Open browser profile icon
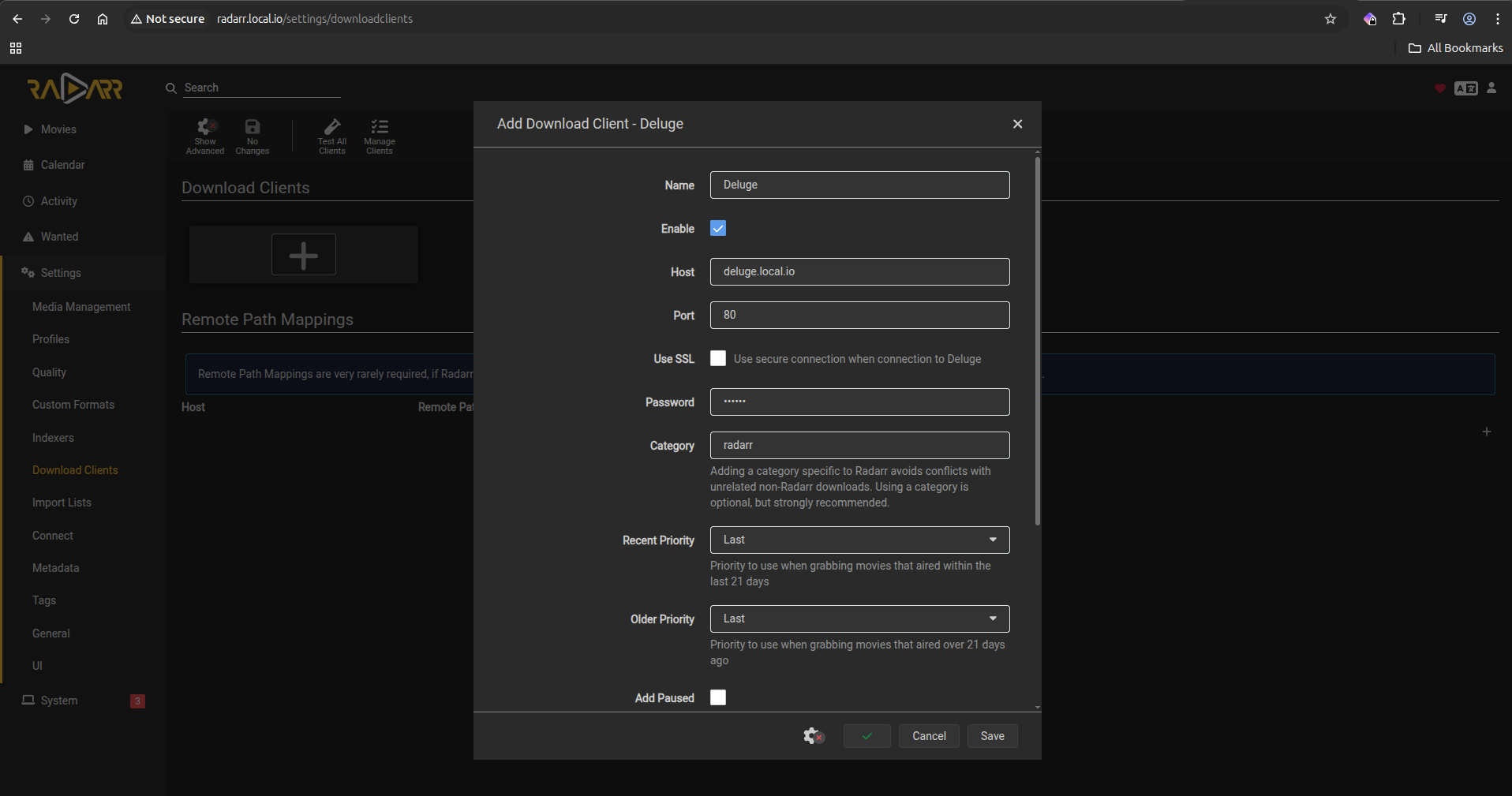 click(x=1469, y=19)
